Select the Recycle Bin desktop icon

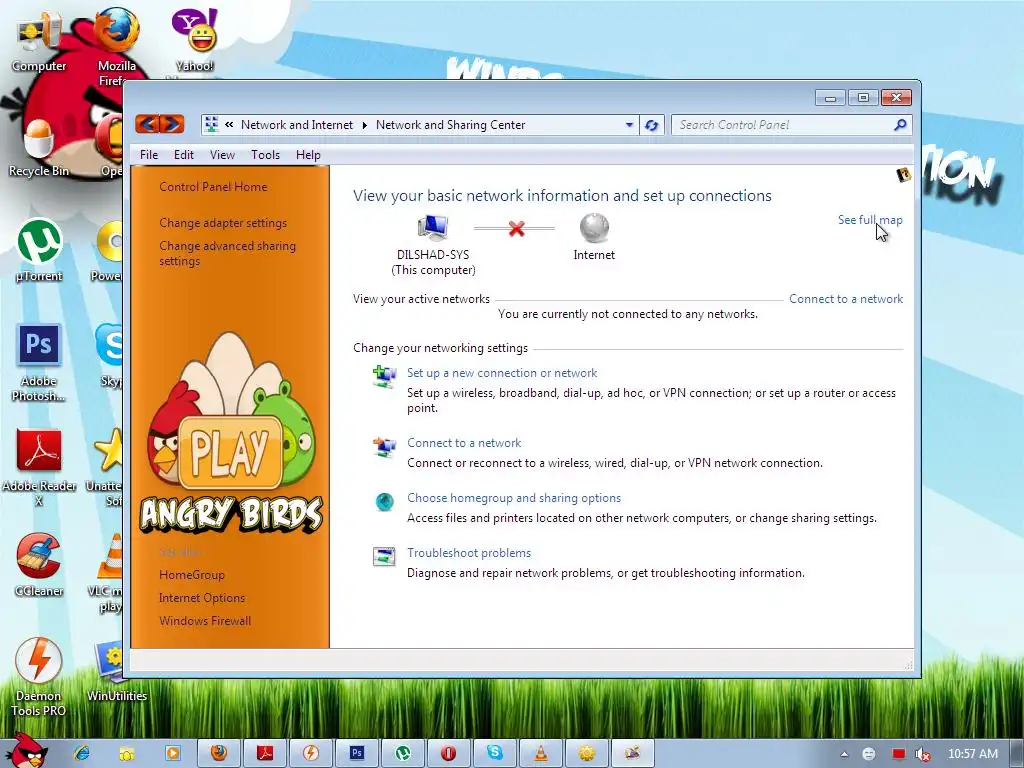click(39, 148)
